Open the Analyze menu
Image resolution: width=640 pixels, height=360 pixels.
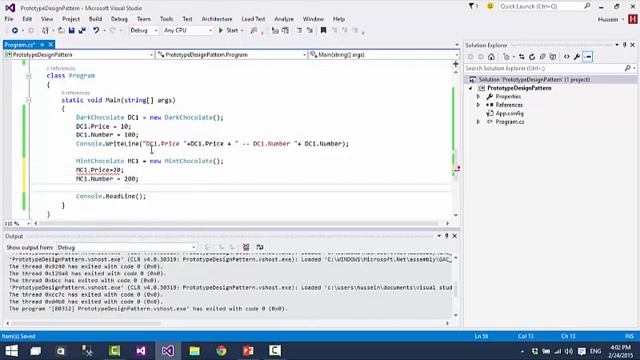coord(284,19)
